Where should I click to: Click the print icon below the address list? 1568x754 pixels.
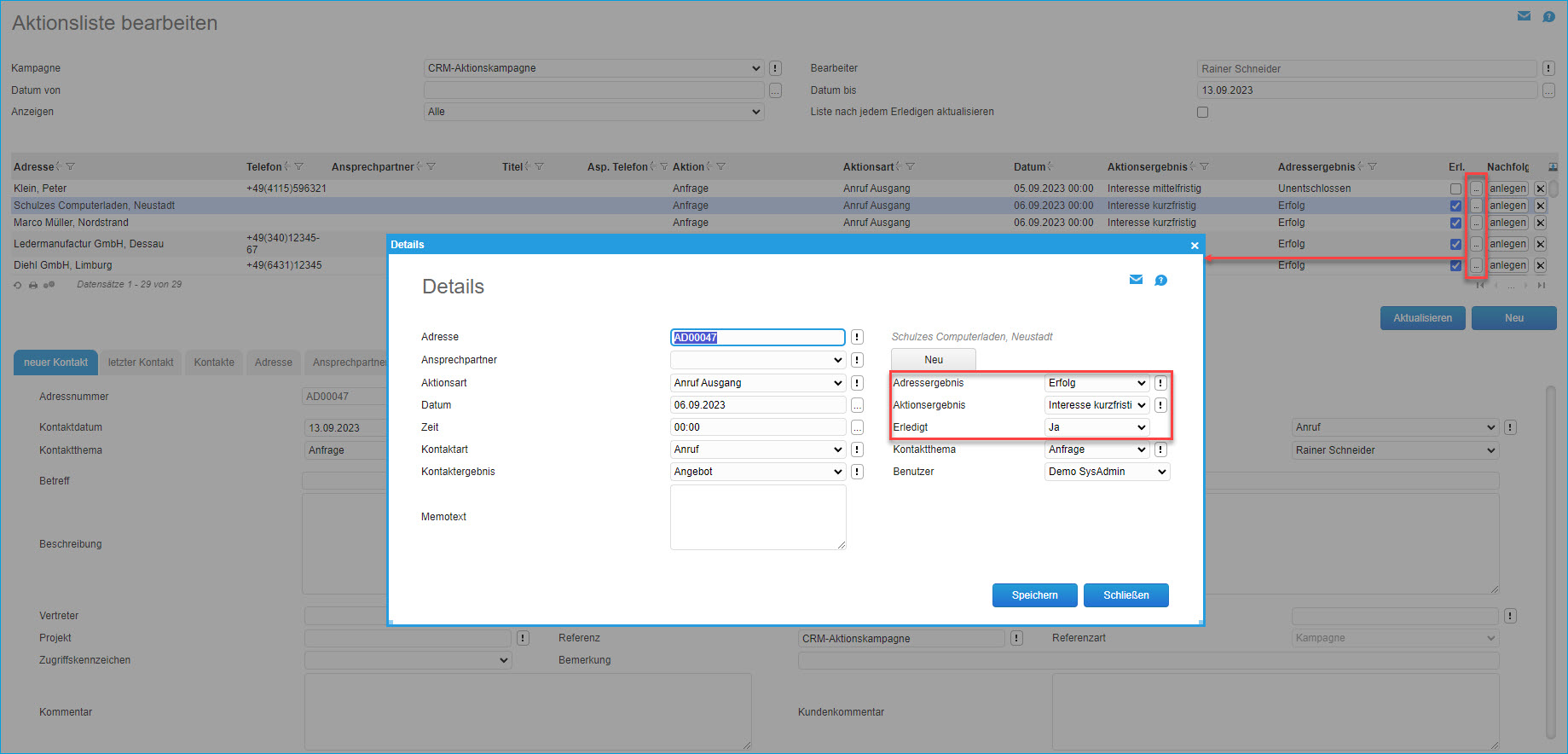coord(33,285)
